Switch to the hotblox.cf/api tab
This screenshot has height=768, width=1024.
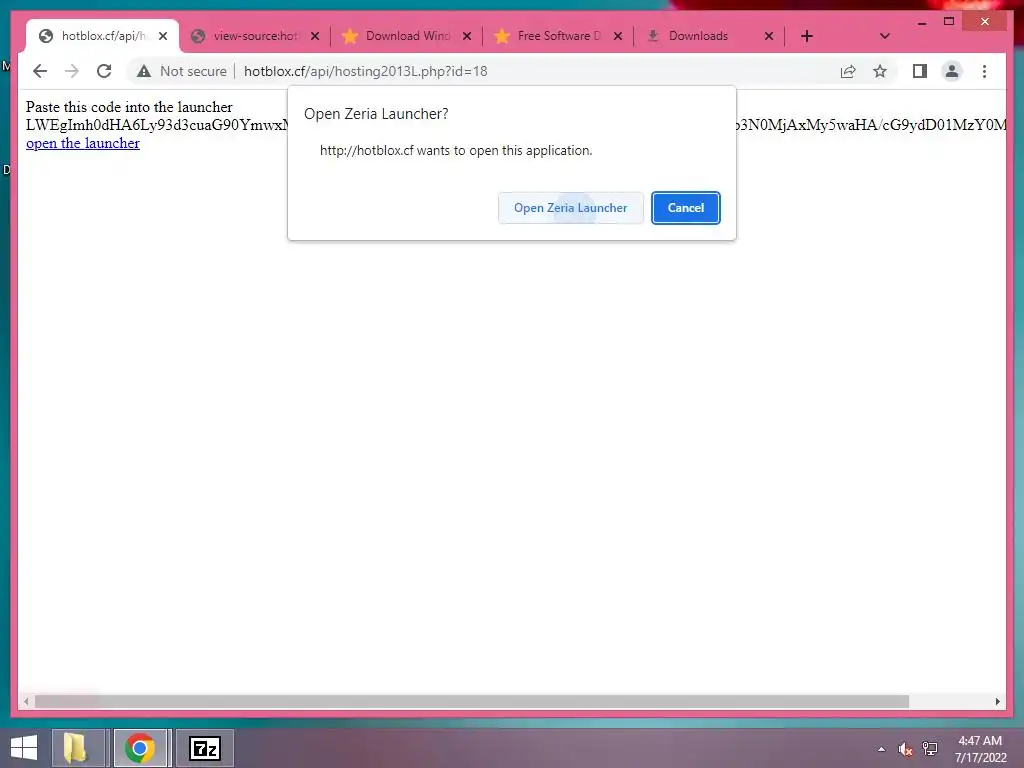(x=103, y=36)
